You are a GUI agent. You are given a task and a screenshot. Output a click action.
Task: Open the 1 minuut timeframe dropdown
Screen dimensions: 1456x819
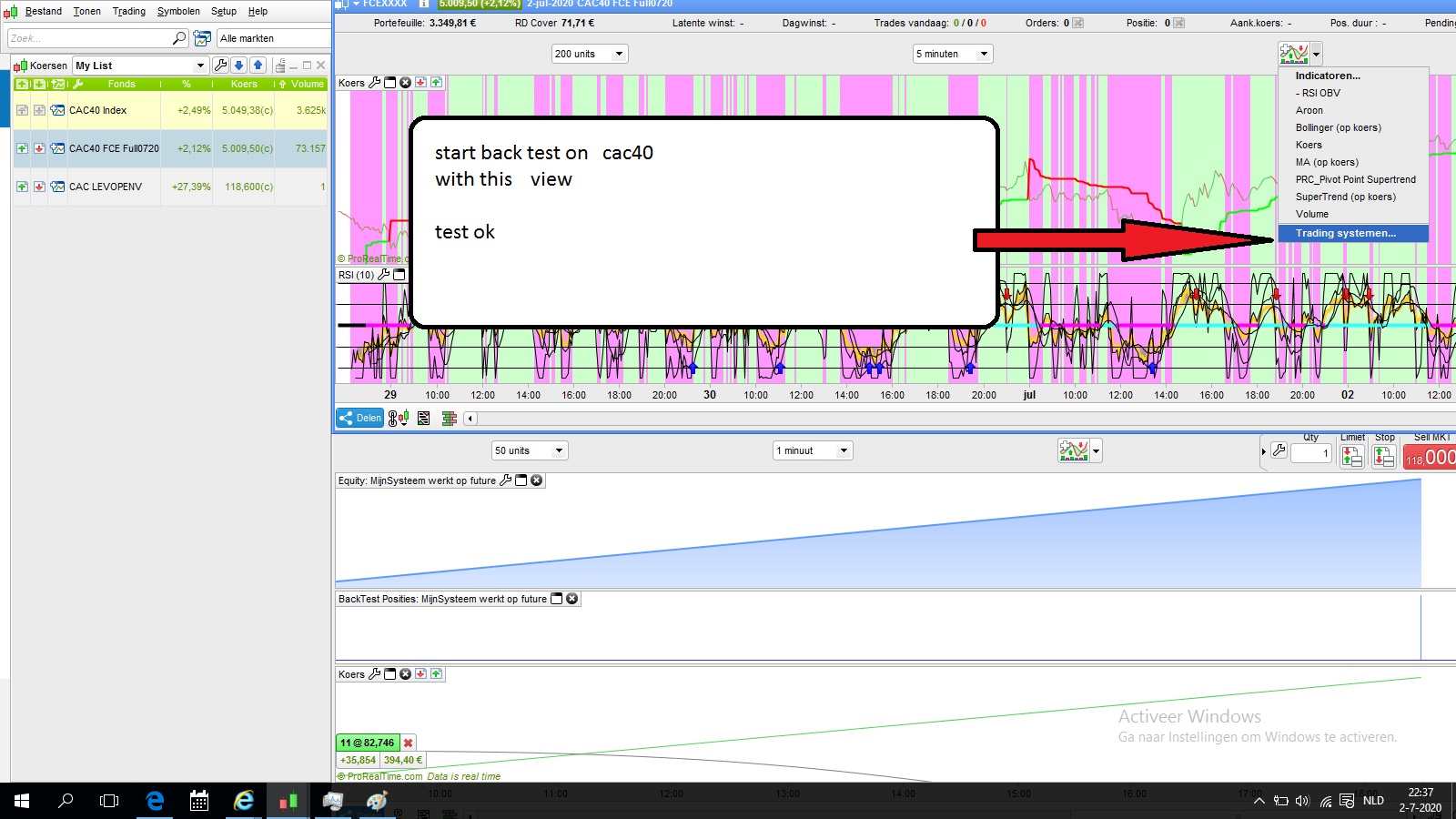[x=813, y=450]
